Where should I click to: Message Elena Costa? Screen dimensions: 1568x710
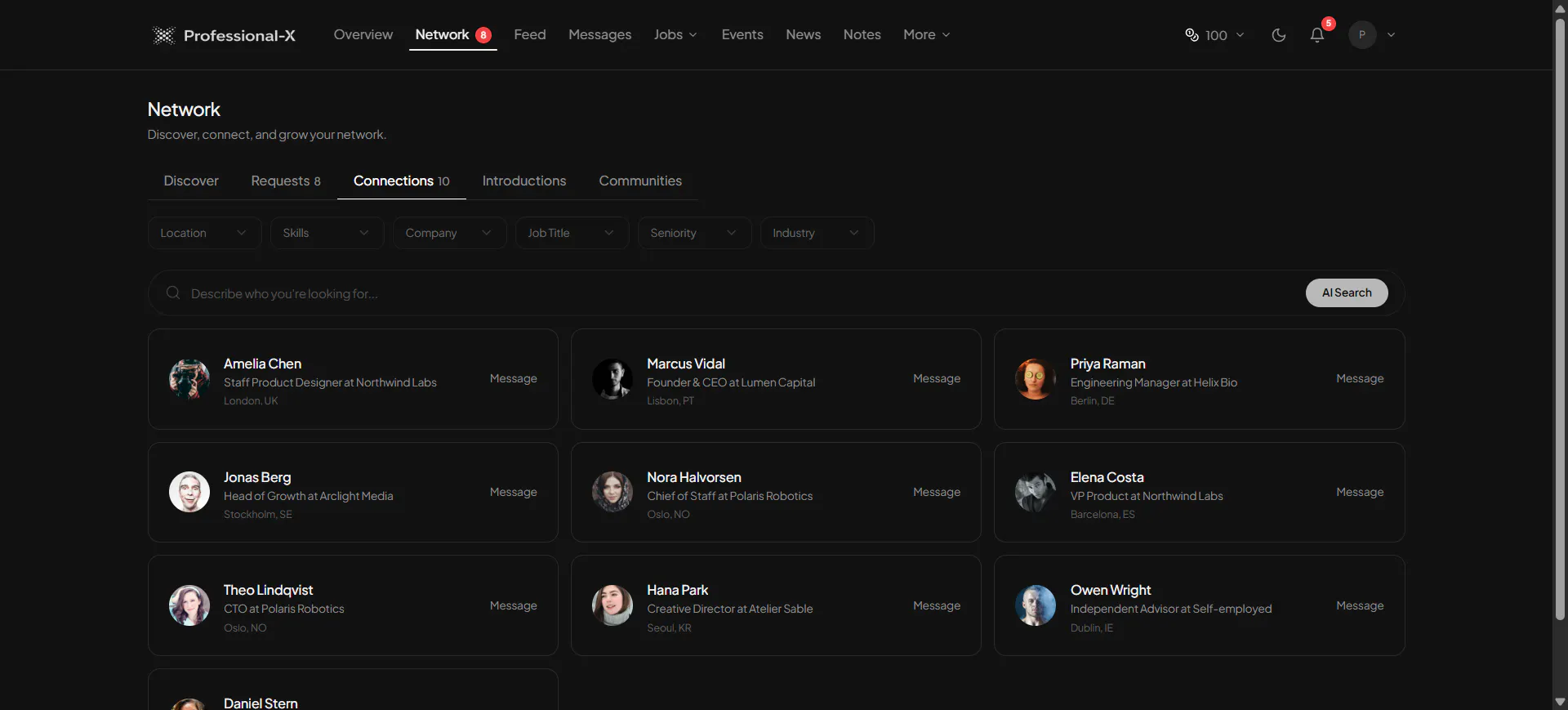pyautogui.click(x=1360, y=492)
